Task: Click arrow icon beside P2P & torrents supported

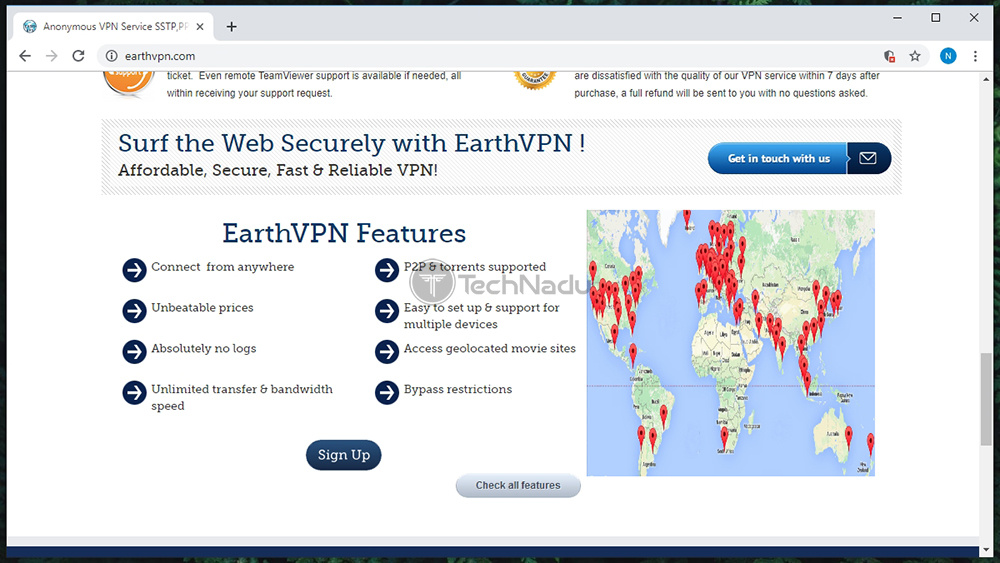Action: (387, 270)
